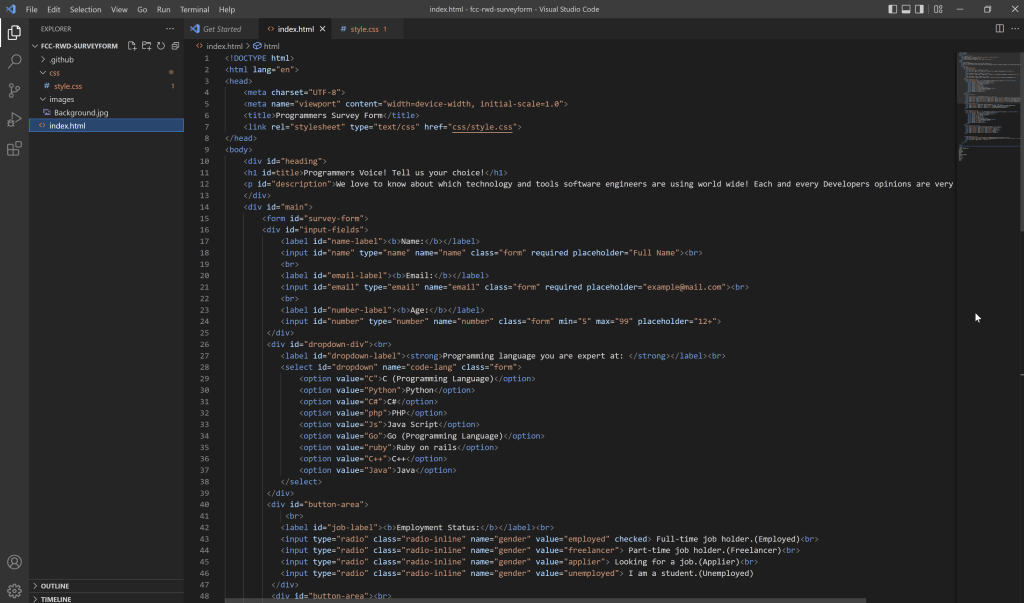Open the Source Control view
The height and width of the screenshot is (603, 1024).
(x=14, y=90)
